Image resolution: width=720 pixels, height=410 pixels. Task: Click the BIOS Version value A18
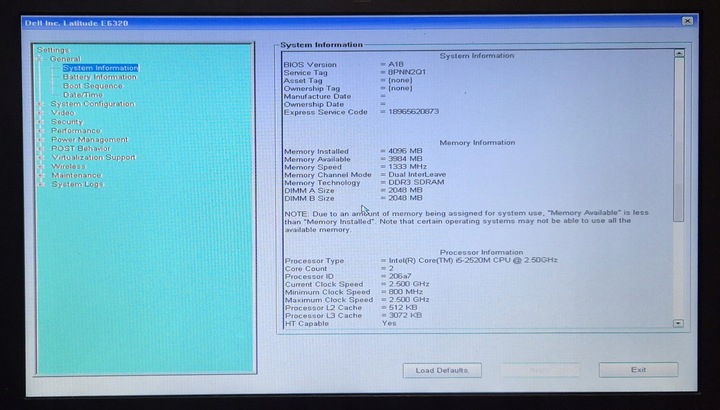coord(396,64)
